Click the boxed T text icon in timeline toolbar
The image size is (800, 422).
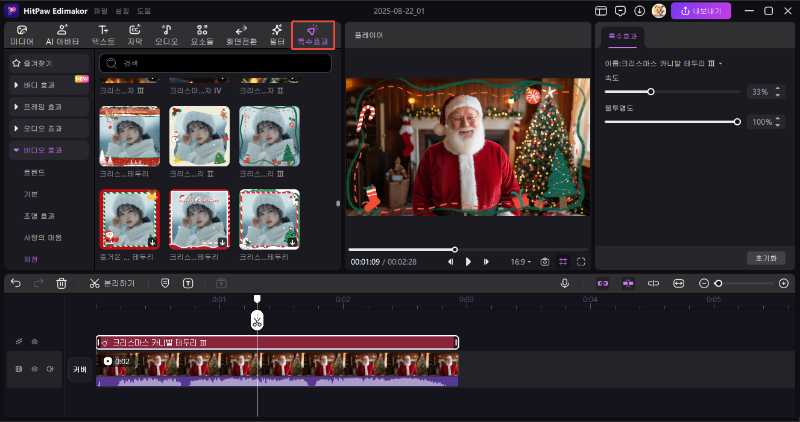click(x=188, y=283)
